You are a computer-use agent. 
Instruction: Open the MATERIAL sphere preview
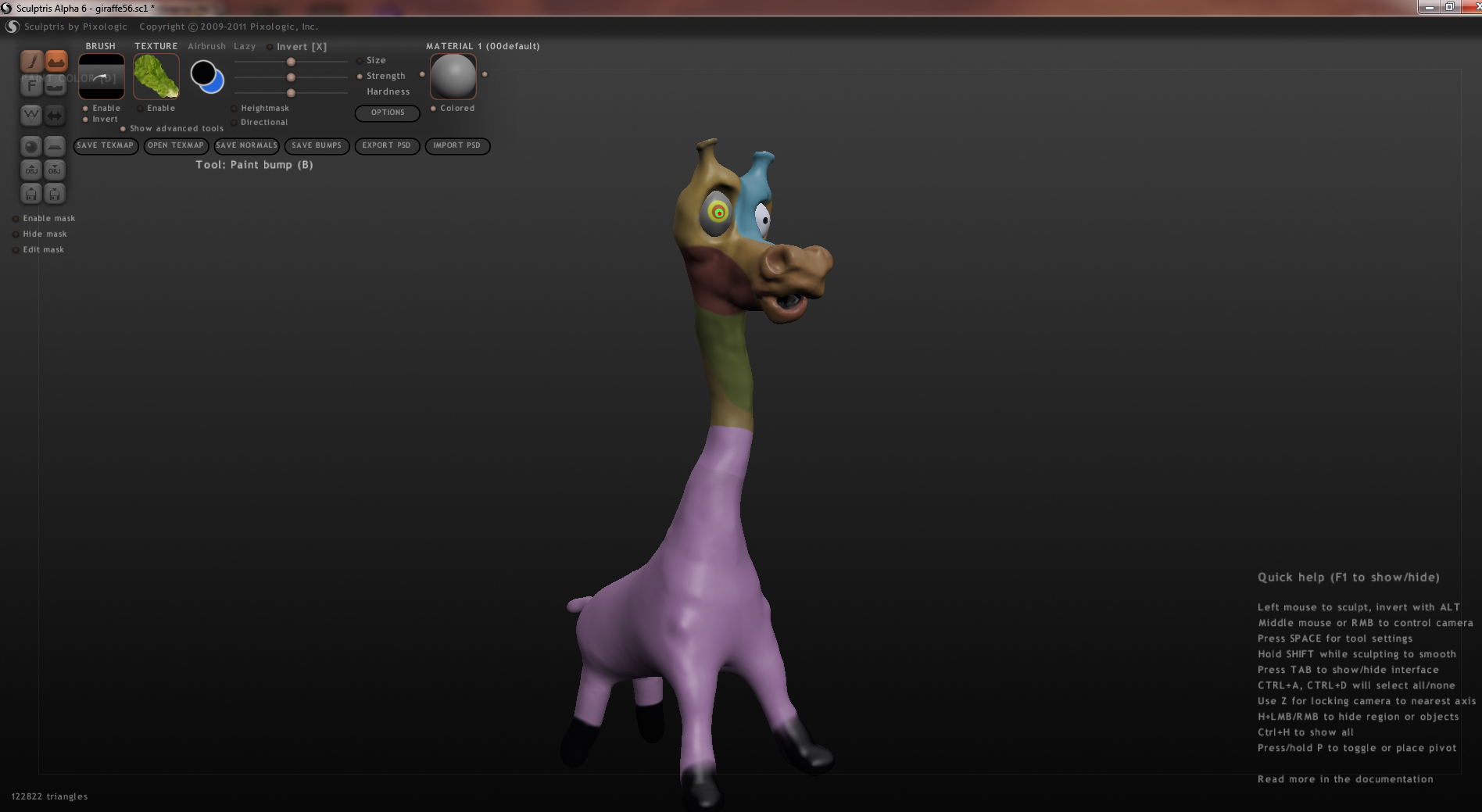coord(453,77)
